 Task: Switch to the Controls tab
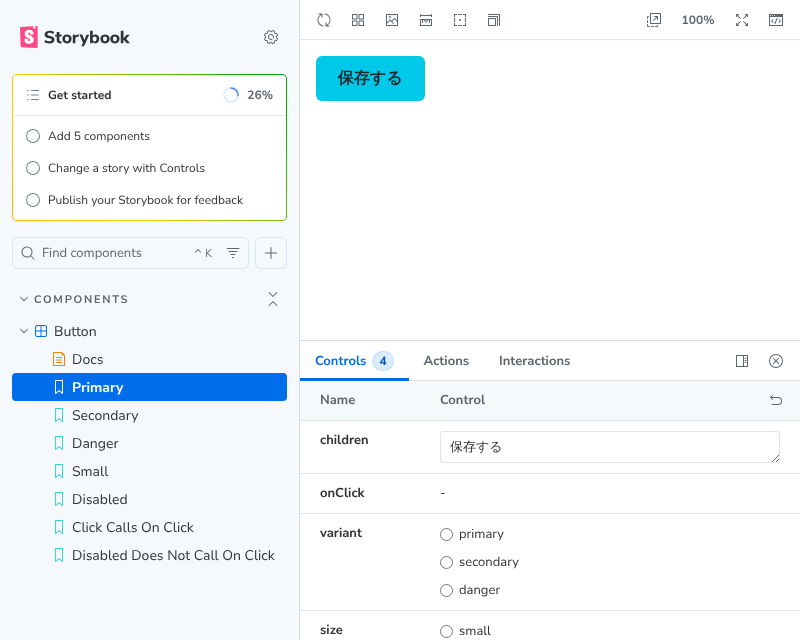pos(354,361)
